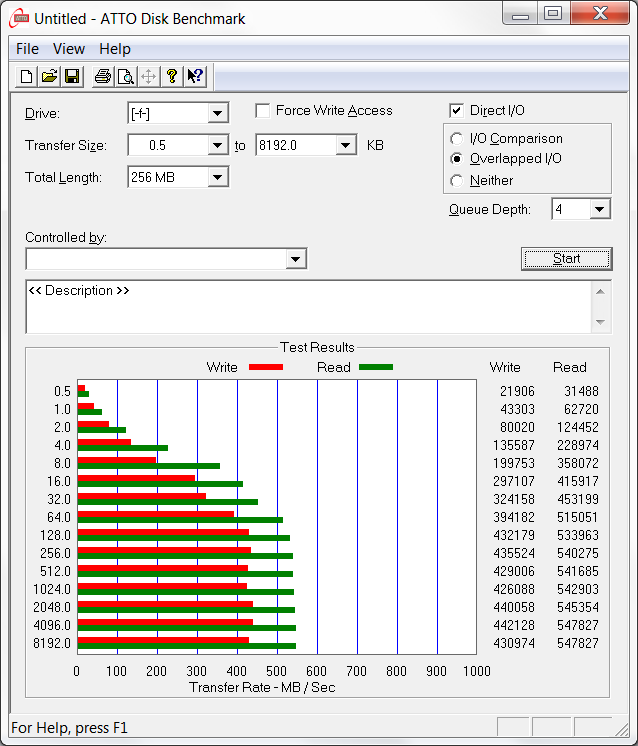Open the Total Length 256 MB dropdown
Screen dimensions: 638x746
(217, 177)
